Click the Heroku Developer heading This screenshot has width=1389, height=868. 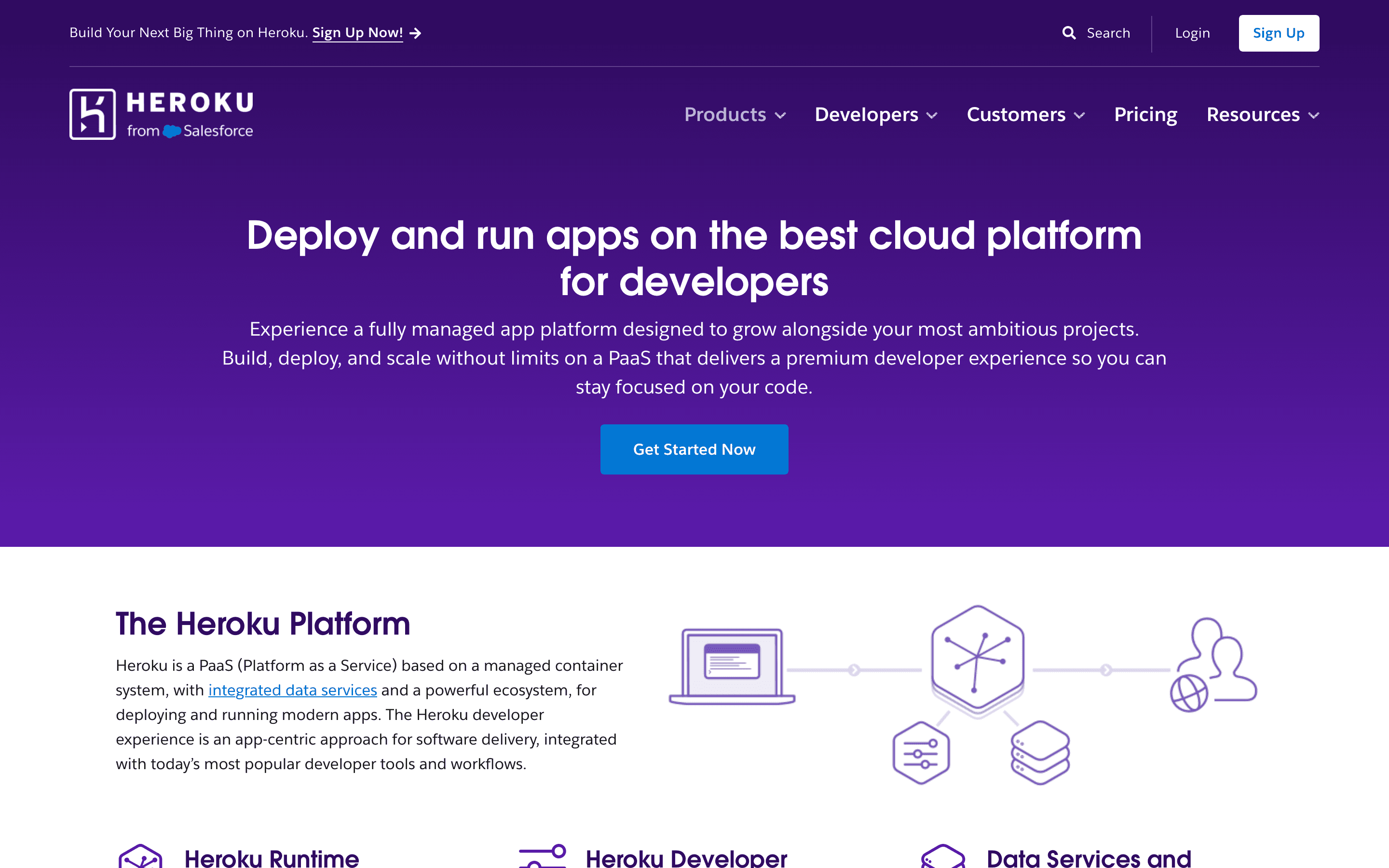click(x=686, y=858)
